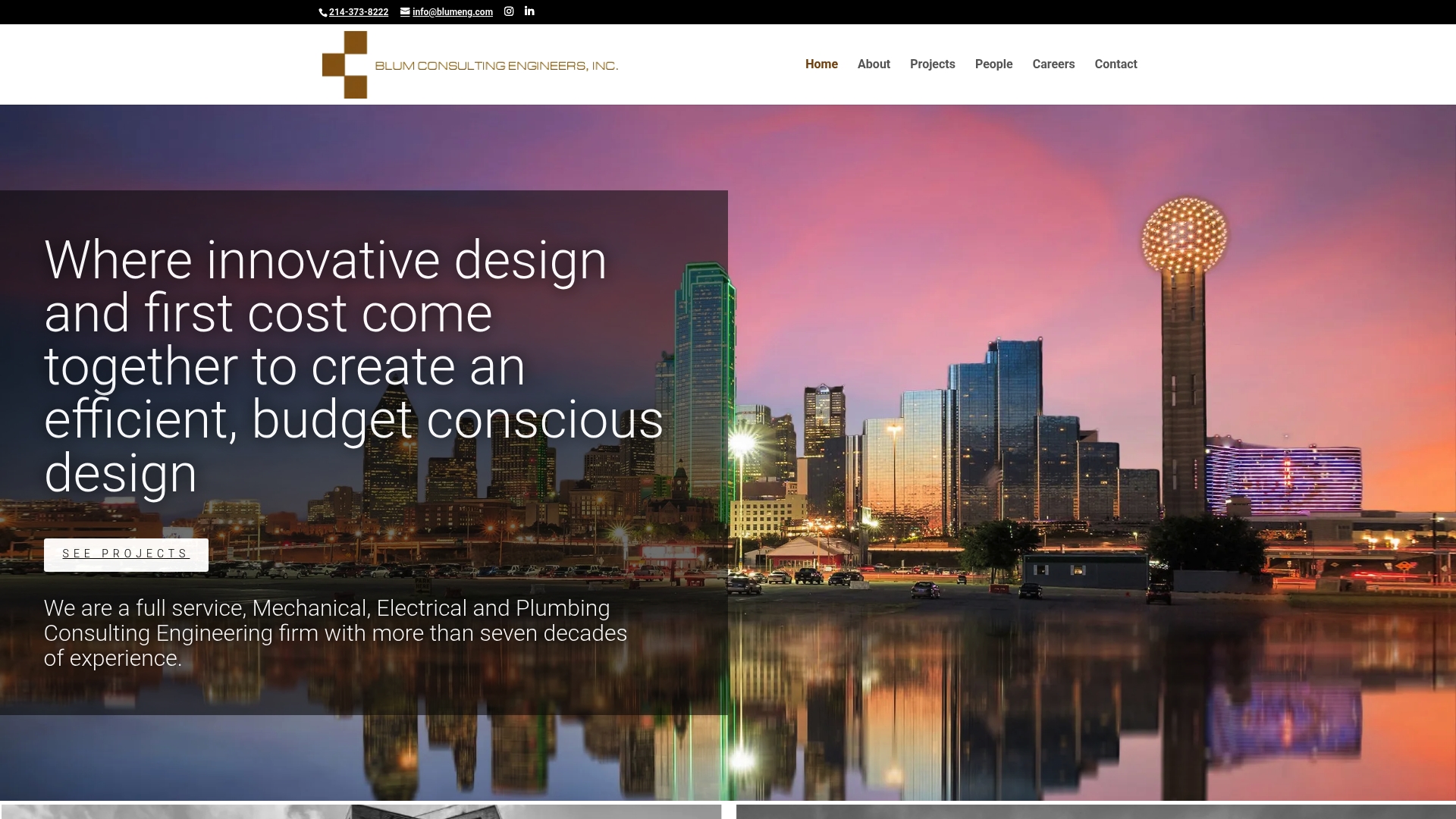Image resolution: width=1456 pixels, height=819 pixels.
Task: Click the right bottom image strip
Action: (1092, 811)
